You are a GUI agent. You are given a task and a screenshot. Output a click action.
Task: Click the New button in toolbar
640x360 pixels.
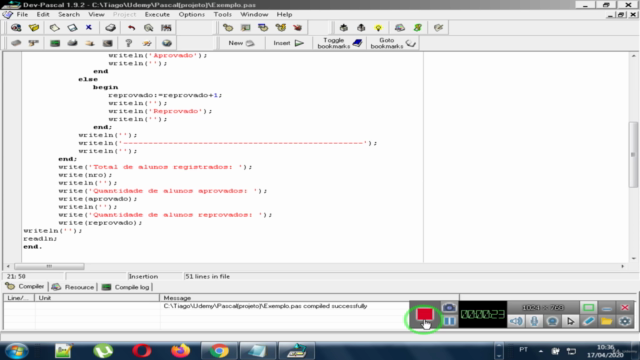(241, 43)
